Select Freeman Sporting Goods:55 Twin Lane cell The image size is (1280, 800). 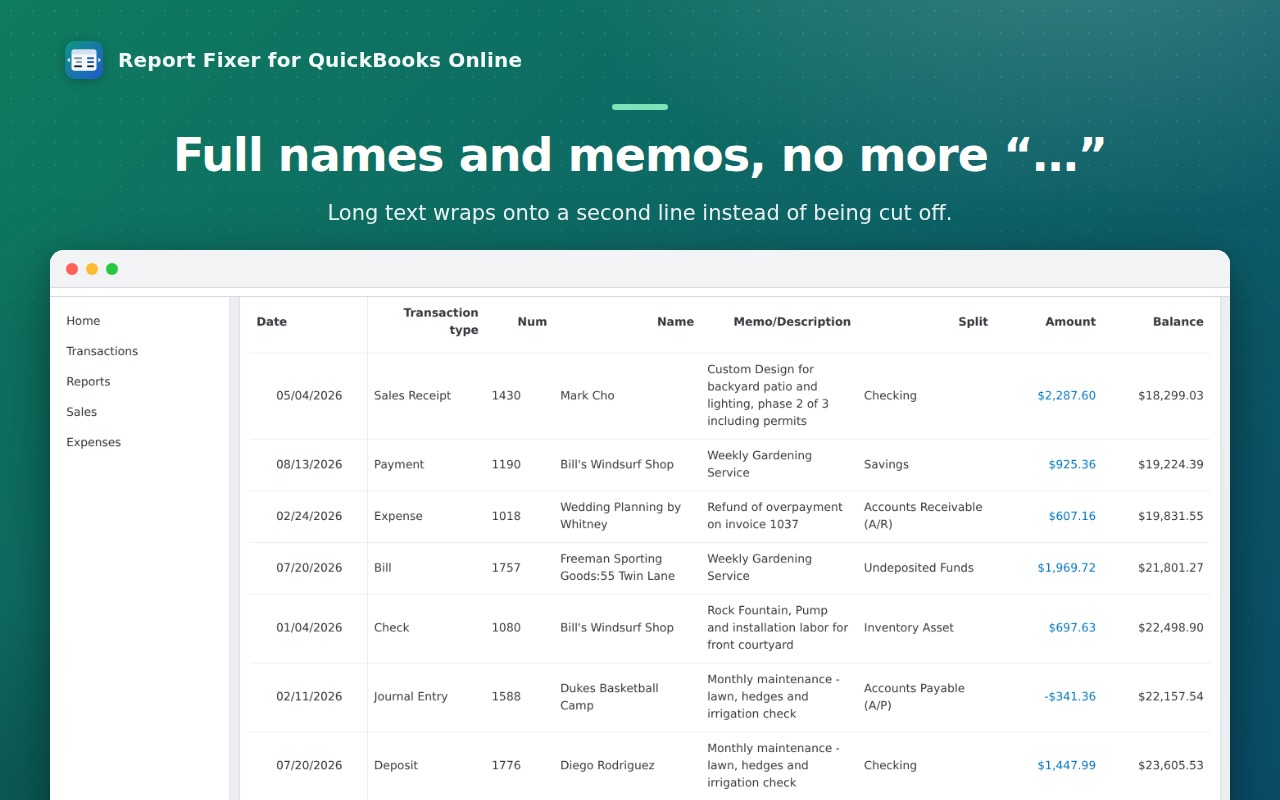pos(617,568)
